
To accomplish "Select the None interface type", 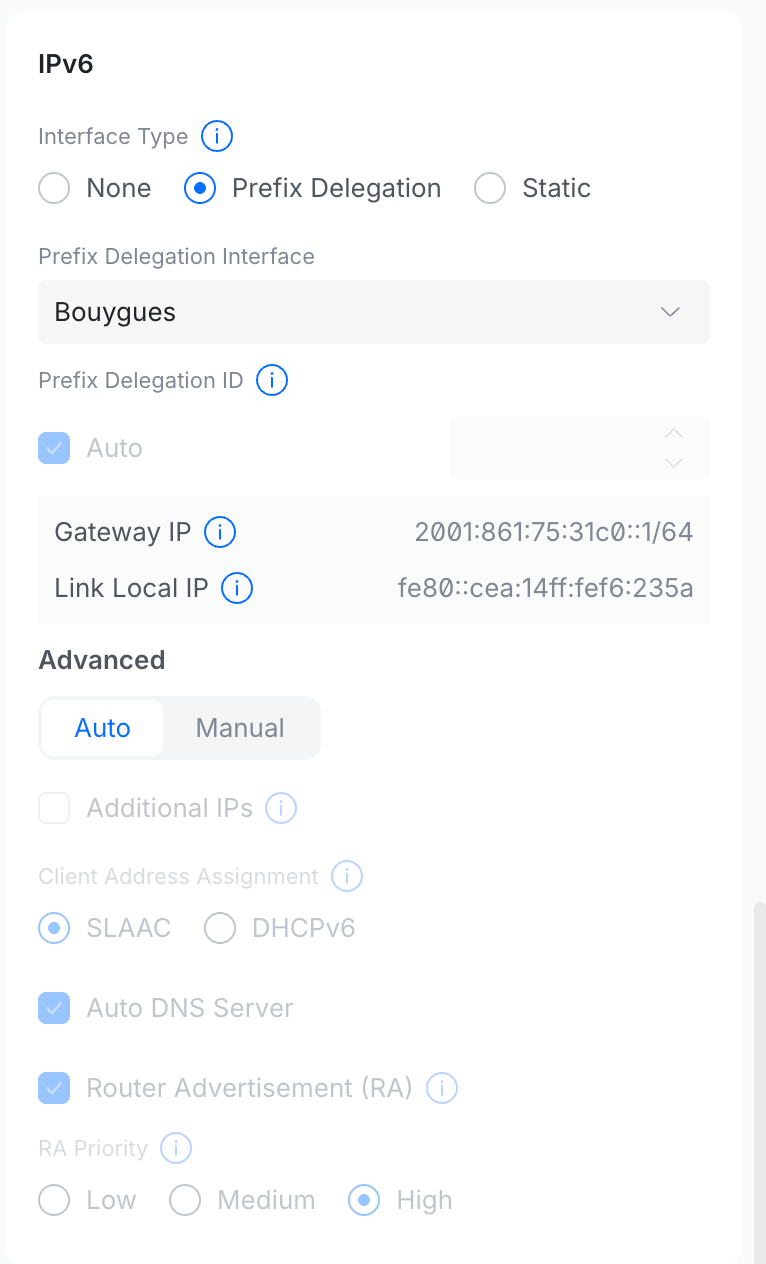I will (x=54, y=188).
